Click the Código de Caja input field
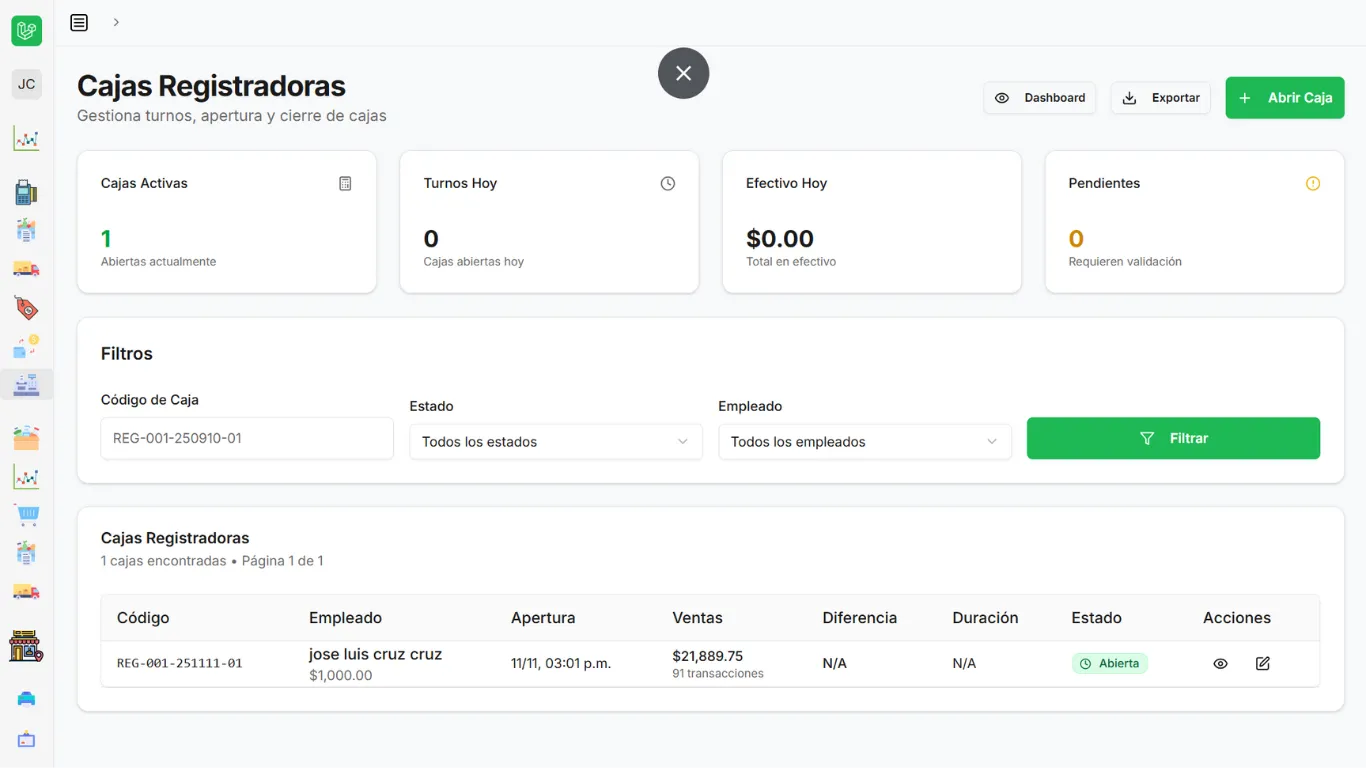This screenshot has width=1366, height=768. (x=247, y=438)
